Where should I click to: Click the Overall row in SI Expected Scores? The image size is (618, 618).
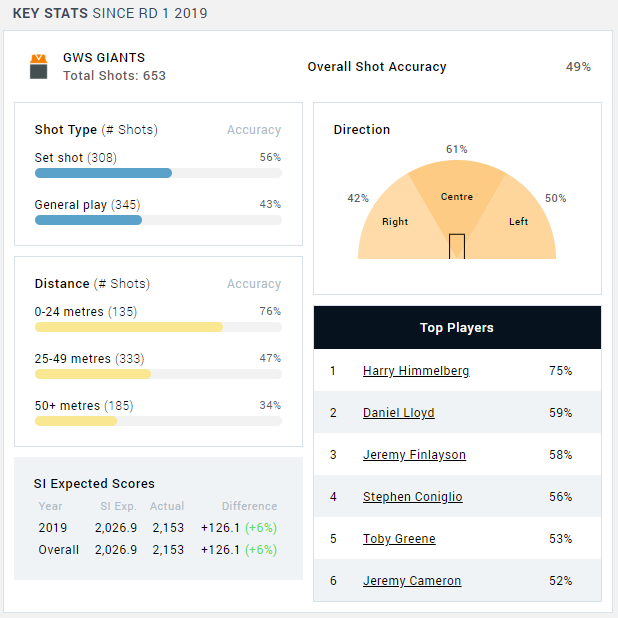(x=157, y=549)
